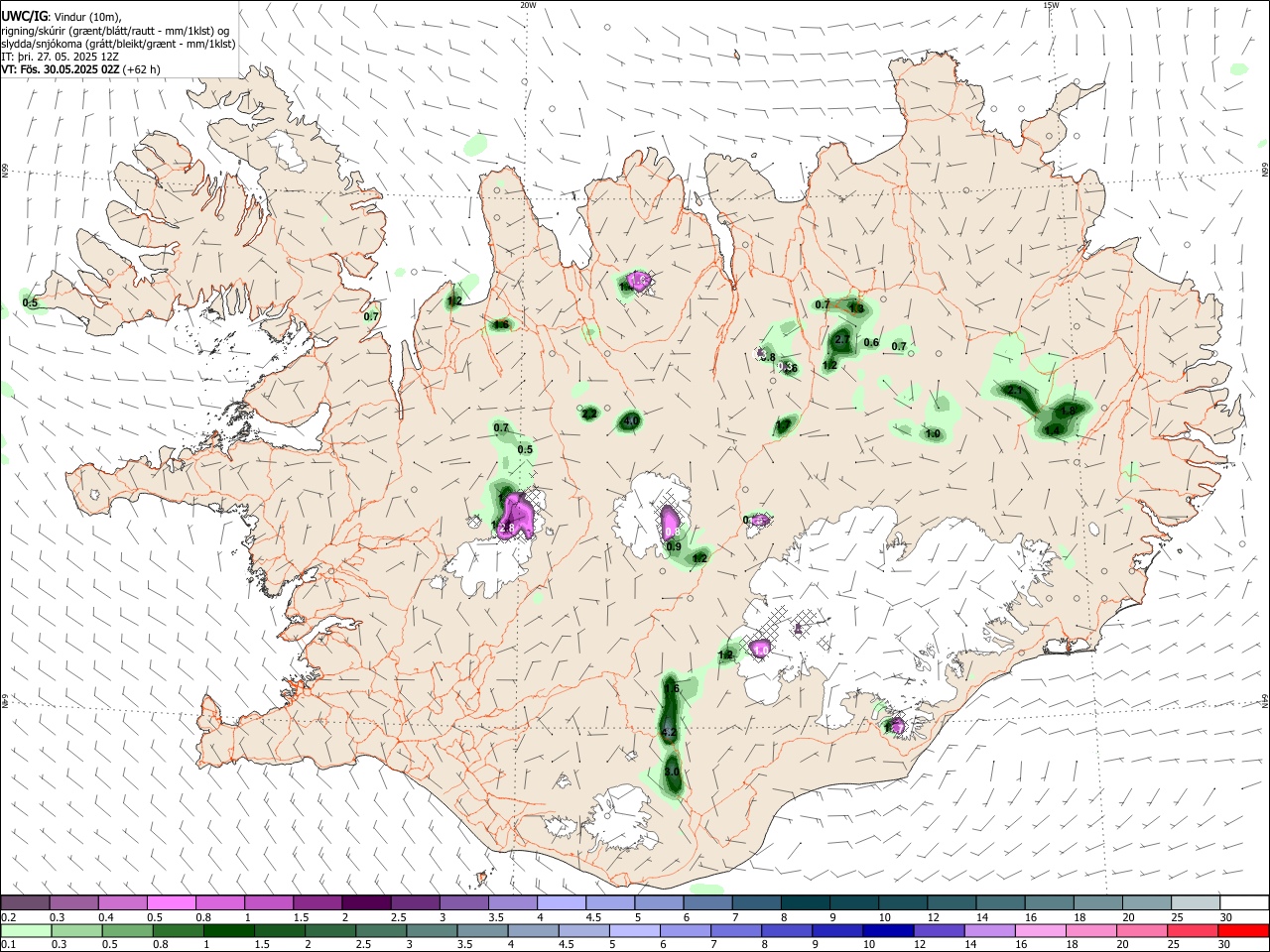Select the "IT: þri. 27. 05. 2025 12Z" line
Viewport: 1270px width, 952px height.
(x=60, y=57)
